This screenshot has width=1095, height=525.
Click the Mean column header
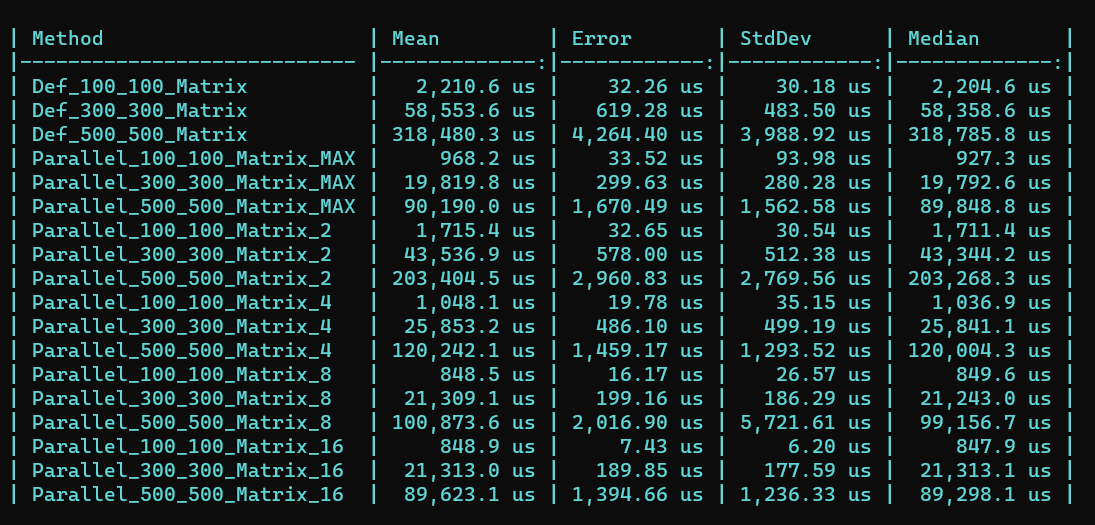tap(415, 39)
